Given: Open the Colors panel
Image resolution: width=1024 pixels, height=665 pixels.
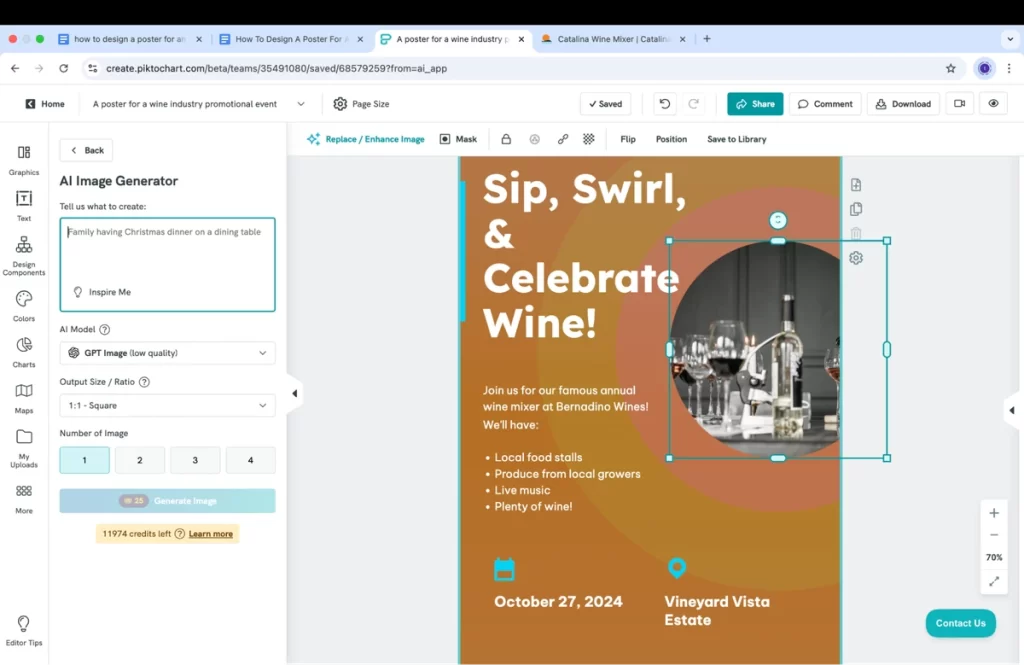Looking at the screenshot, I should (x=24, y=303).
